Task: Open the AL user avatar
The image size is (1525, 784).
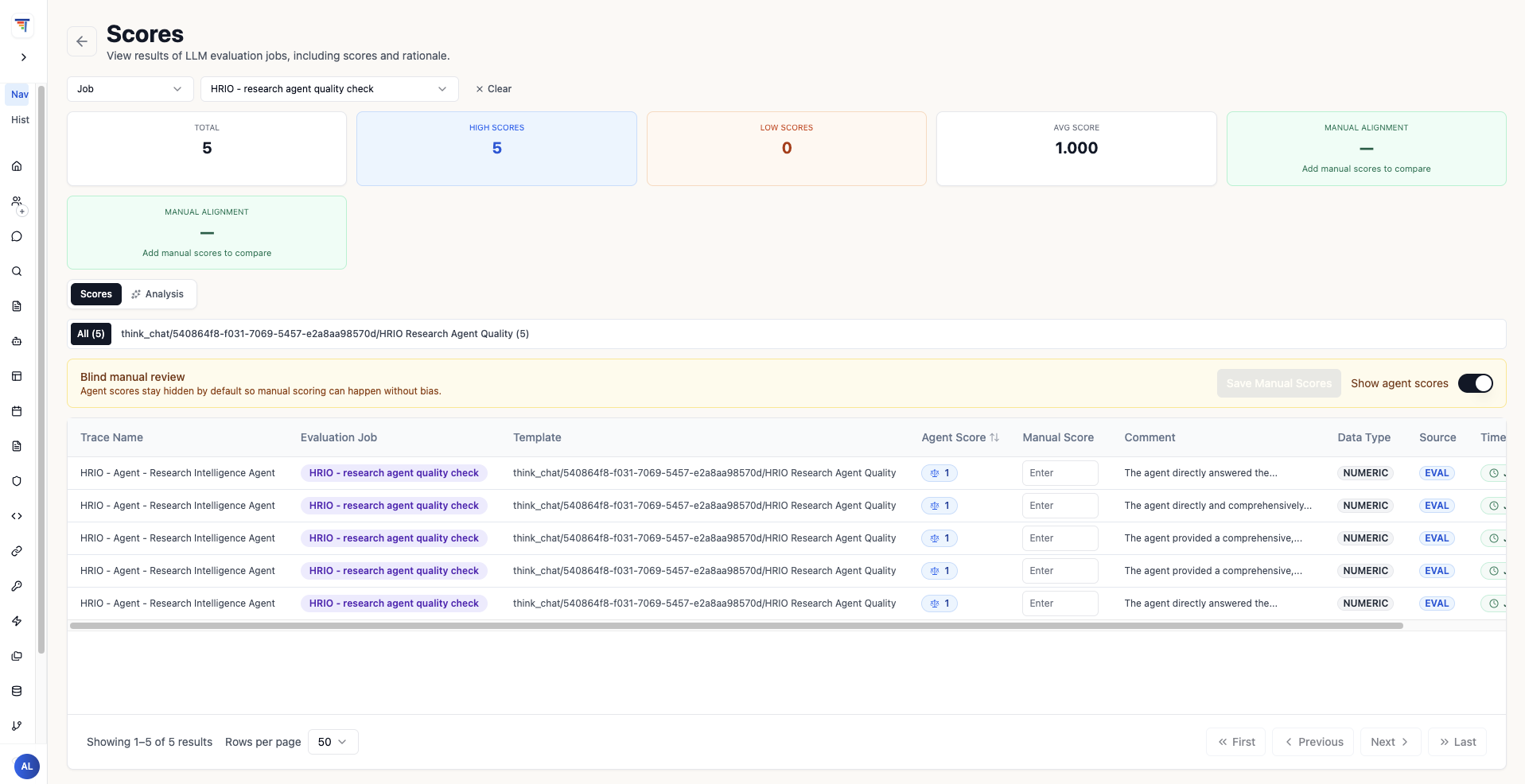Action: coord(27,767)
